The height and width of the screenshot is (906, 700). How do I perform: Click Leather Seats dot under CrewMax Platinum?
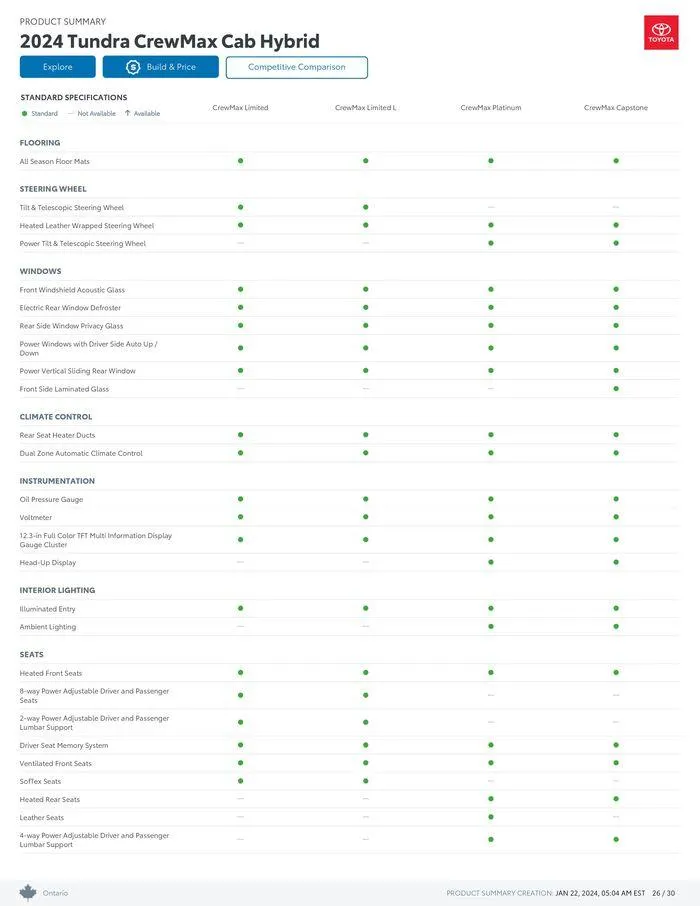coord(491,817)
